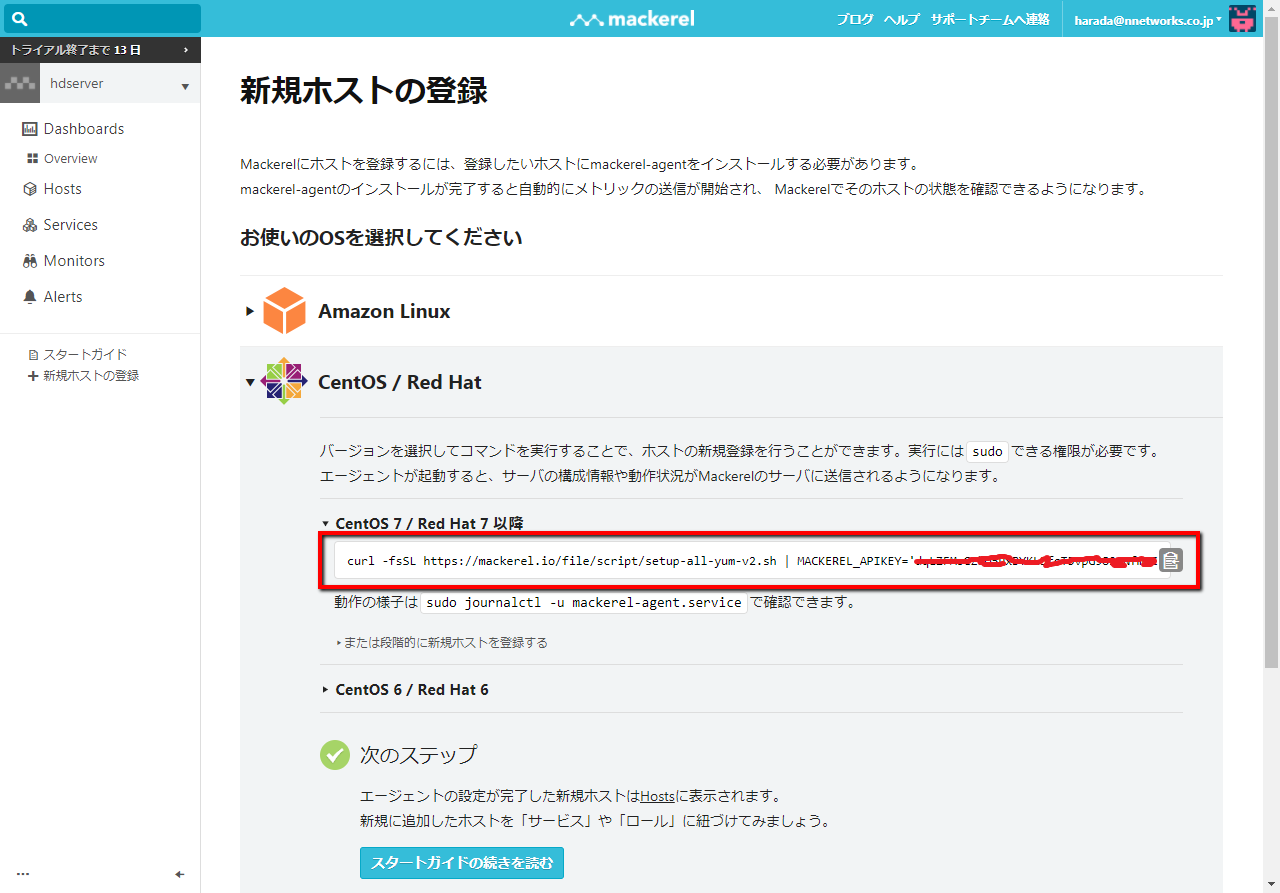The image size is (1280, 893).
Task: Open the hdserver organization dropdown
Action: 100,85
